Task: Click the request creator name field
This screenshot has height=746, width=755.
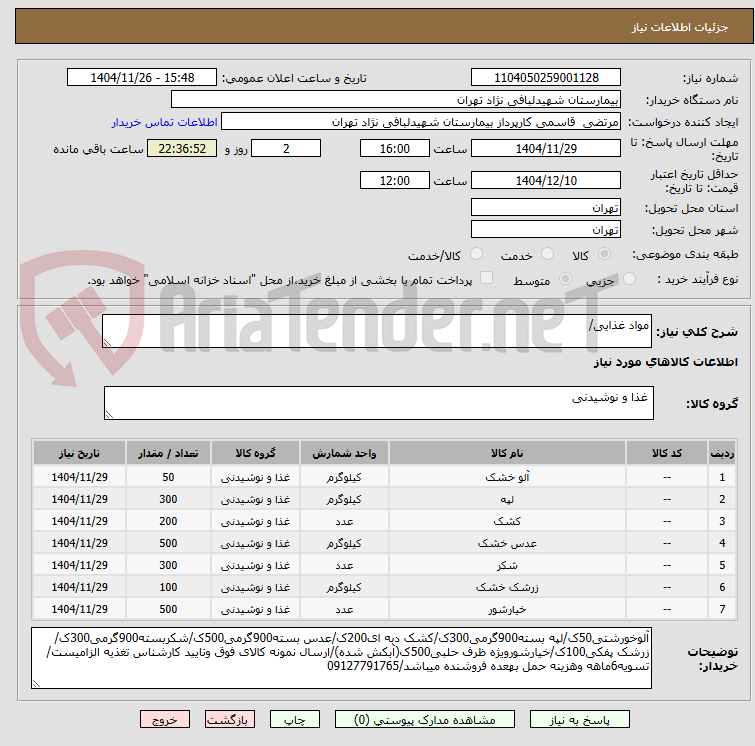Action: pyautogui.click(x=421, y=122)
